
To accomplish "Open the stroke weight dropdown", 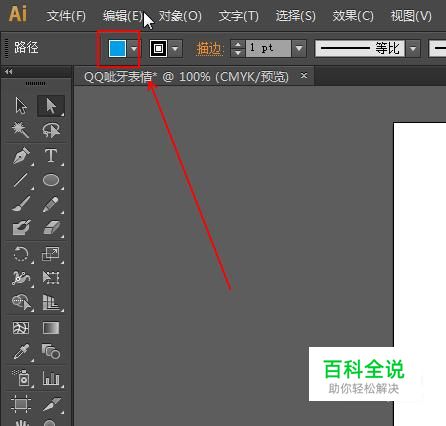I will click(x=299, y=49).
